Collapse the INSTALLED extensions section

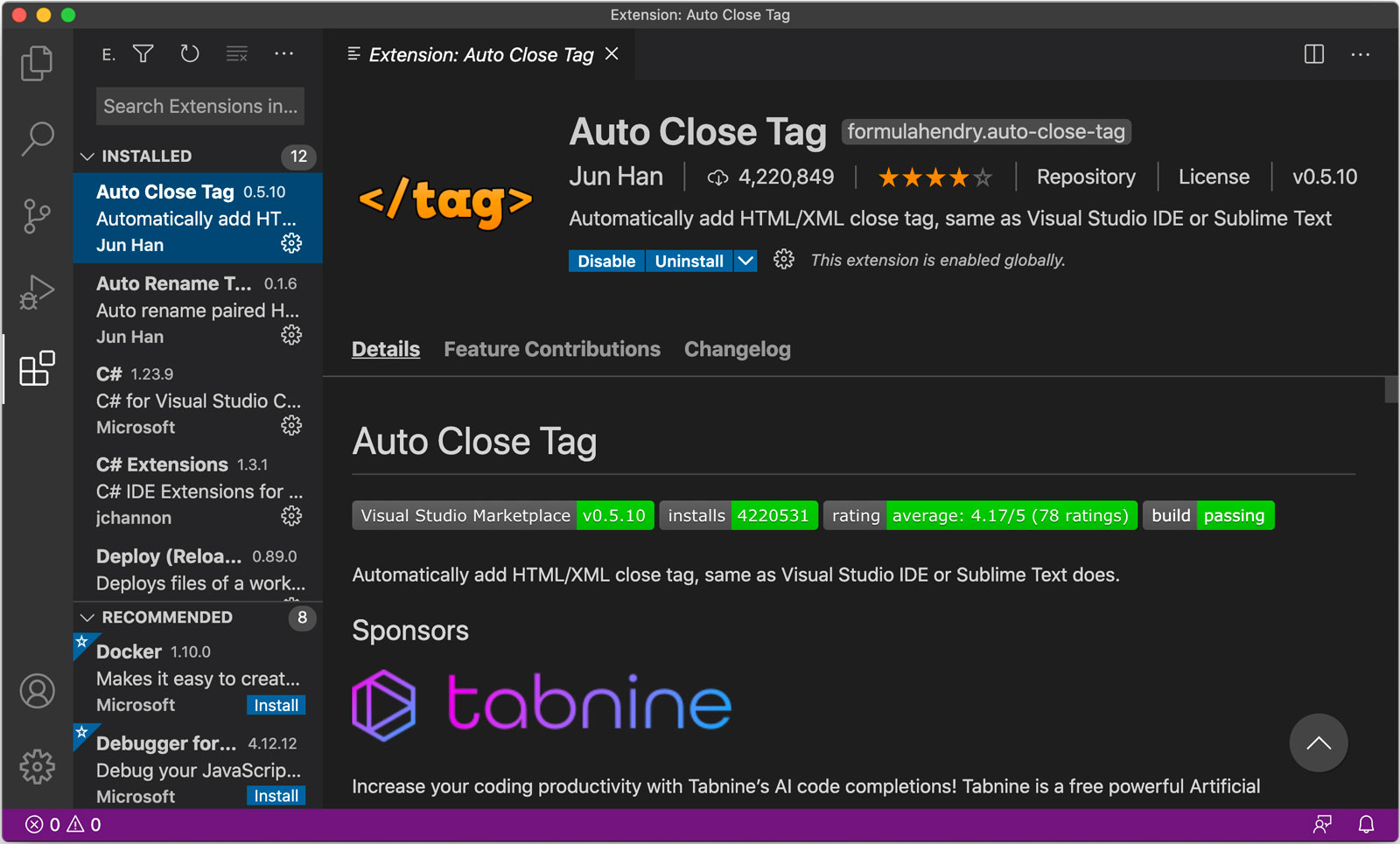(x=87, y=157)
